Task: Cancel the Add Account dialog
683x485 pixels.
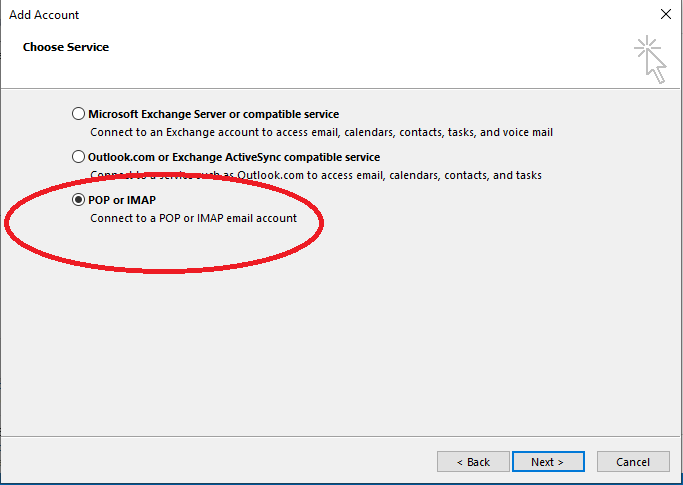Action: tap(633, 461)
